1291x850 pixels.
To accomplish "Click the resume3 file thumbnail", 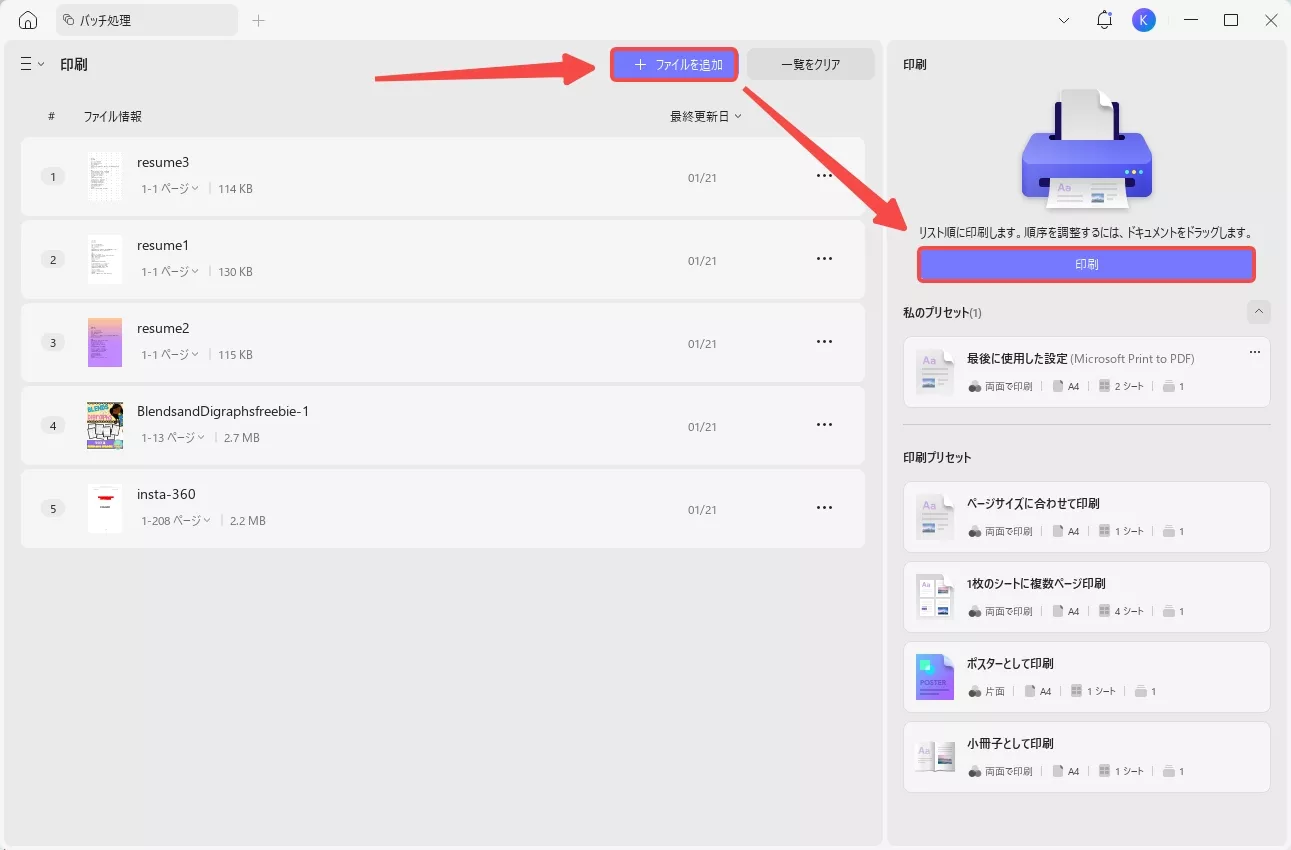I will (105, 176).
